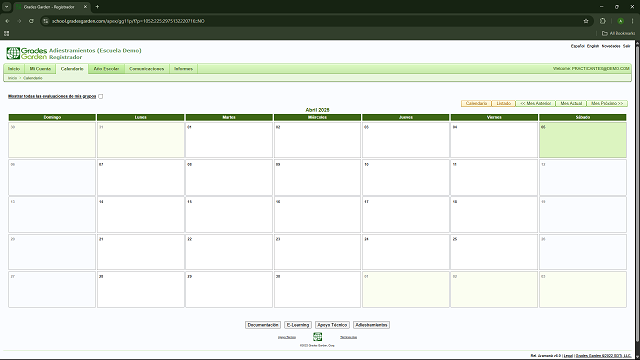Viewport: 640px width, 360px height.
Task: Click the browser back arrow
Action: point(7,21)
